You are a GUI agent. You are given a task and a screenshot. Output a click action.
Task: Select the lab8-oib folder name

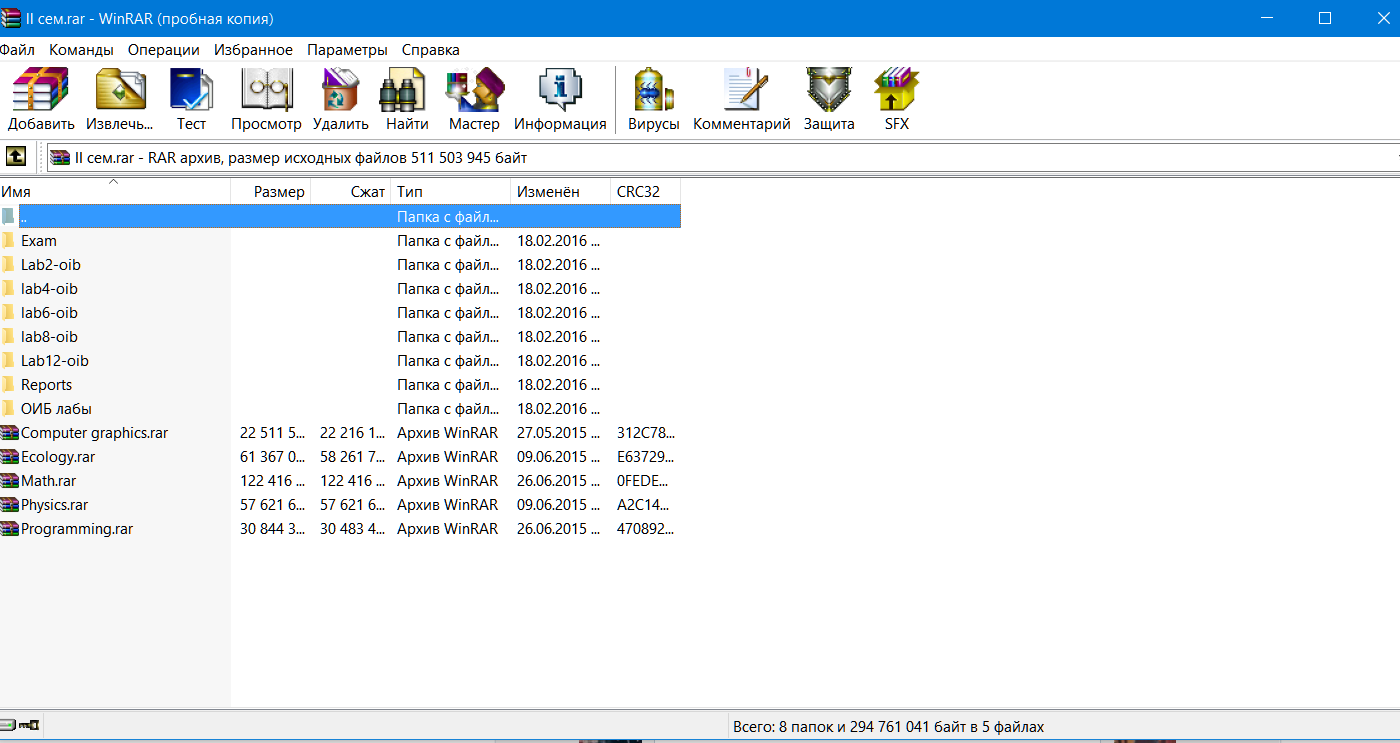click(x=49, y=337)
